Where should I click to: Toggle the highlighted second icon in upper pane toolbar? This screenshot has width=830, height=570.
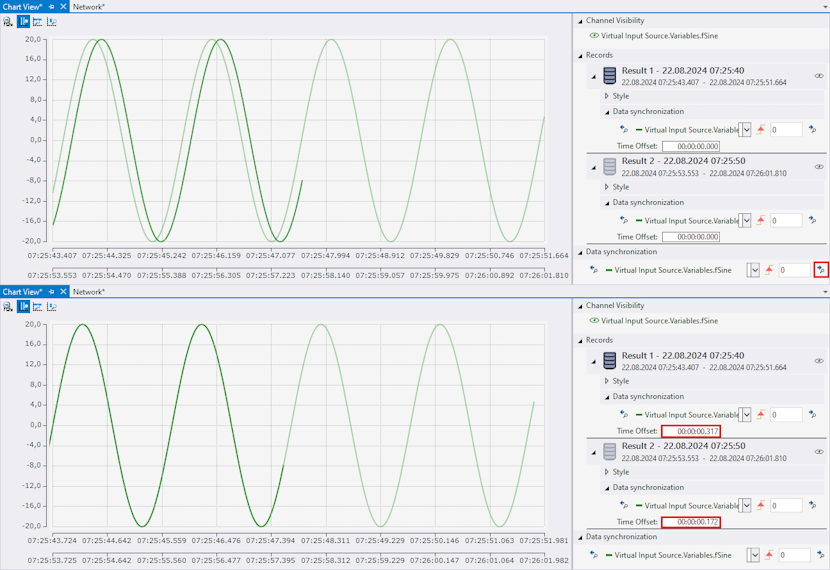click(23, 22)
